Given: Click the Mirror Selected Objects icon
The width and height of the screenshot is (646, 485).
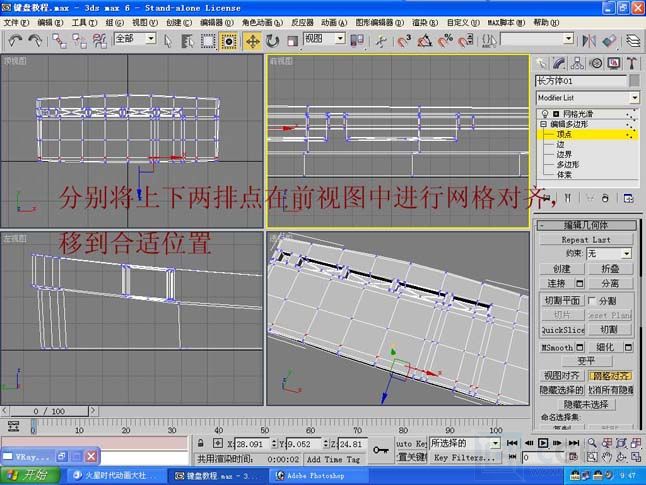Looking at the screenshot, I should click(x=589, y=40).
